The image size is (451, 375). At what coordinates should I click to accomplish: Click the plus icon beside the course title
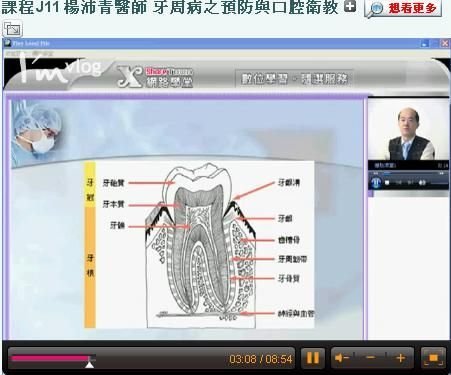(350, 6)
